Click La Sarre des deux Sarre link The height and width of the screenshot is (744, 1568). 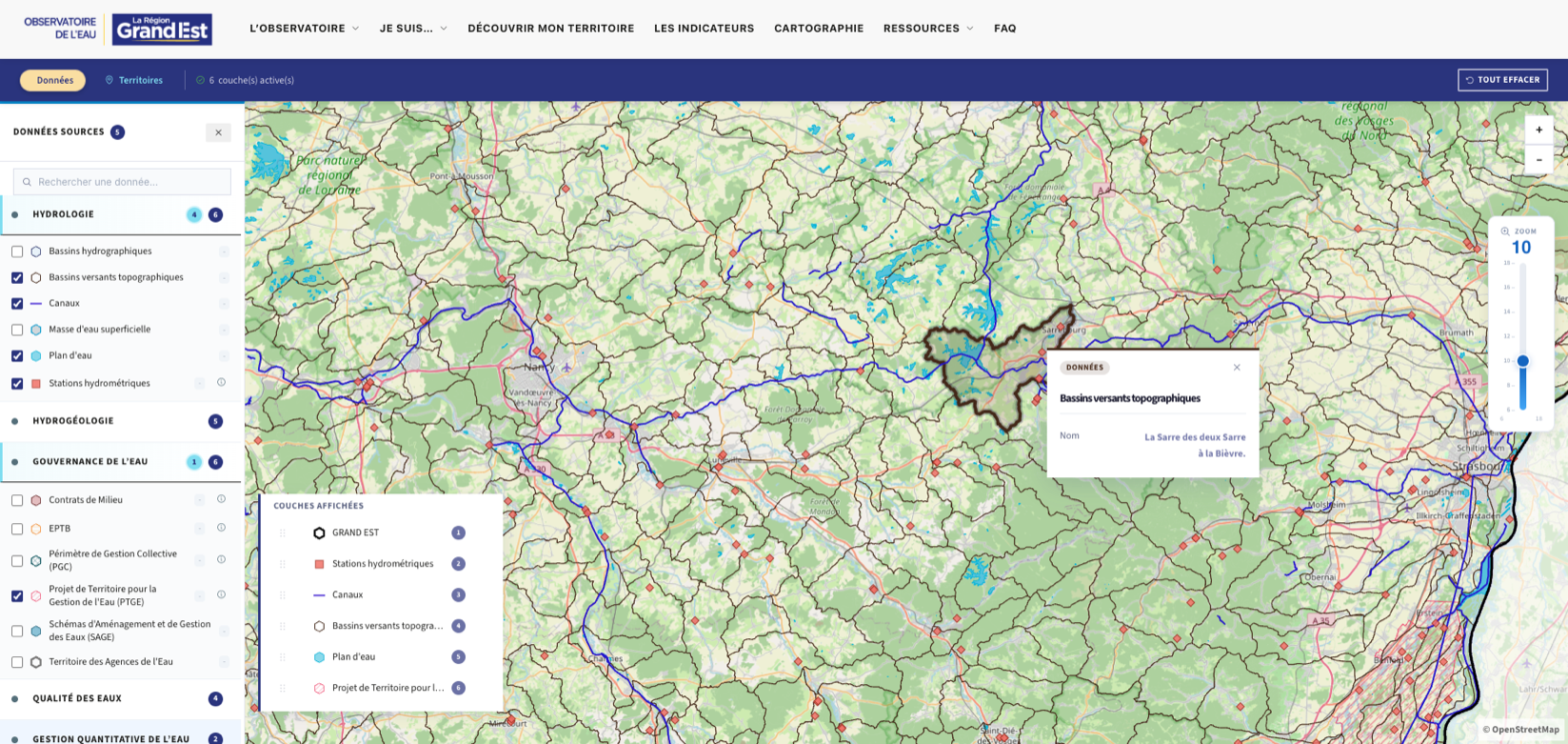[1194, 445]
